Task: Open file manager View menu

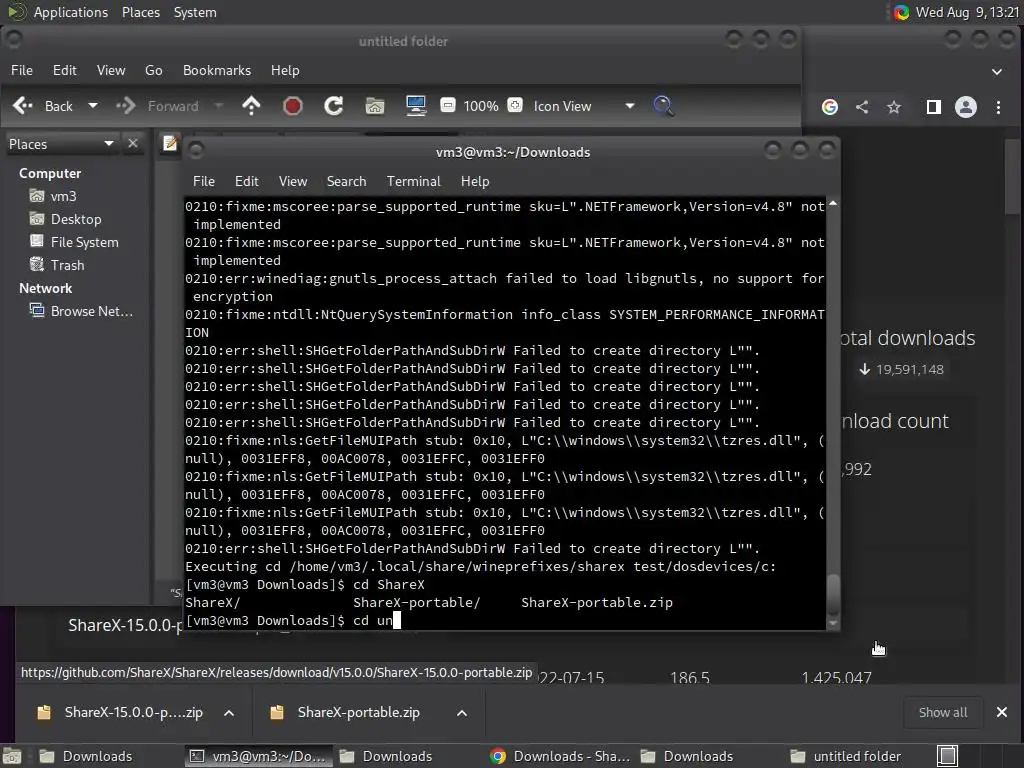Action: (x=111, y=70)
